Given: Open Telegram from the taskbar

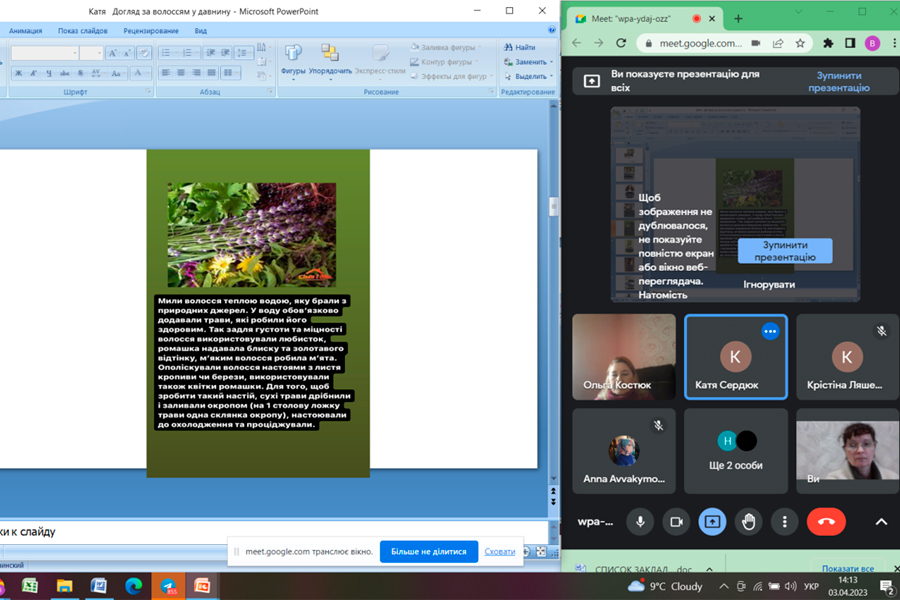Looking at the screenshot, I should [x=167, y=586].
